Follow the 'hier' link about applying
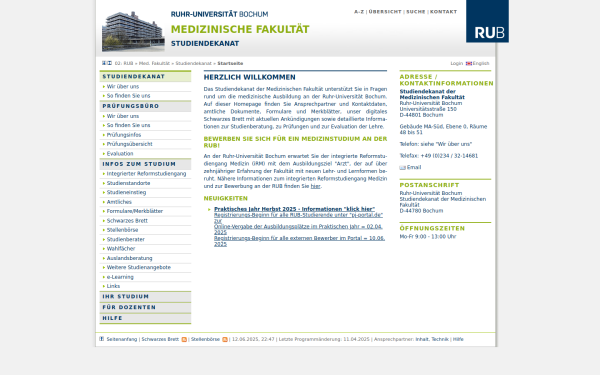The image size is (600, 375). pos(315,186)
